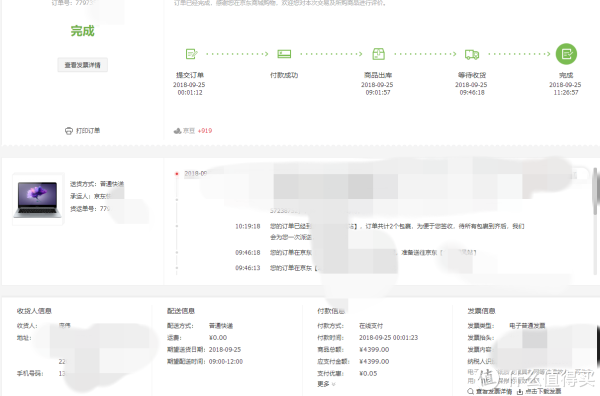Open the laptop product thumbnail
This screenshot has width=600, height=396.
38,199
